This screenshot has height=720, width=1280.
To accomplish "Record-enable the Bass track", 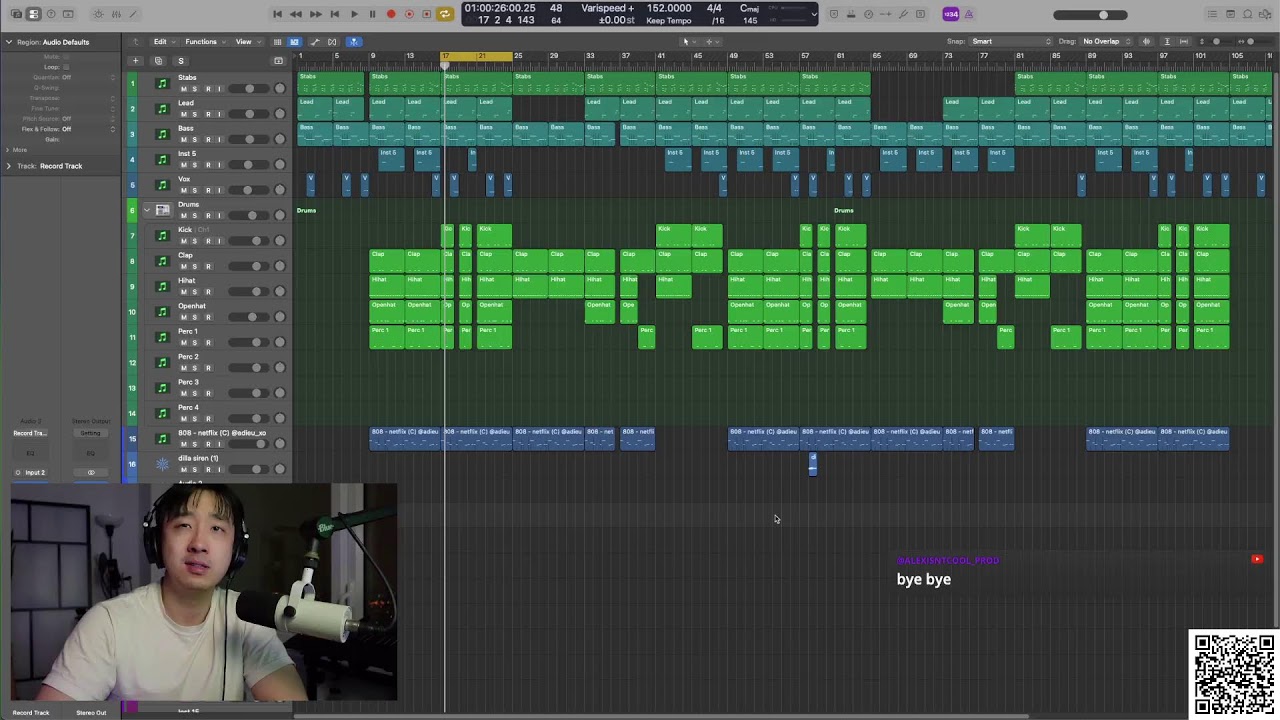I will 207,140.
